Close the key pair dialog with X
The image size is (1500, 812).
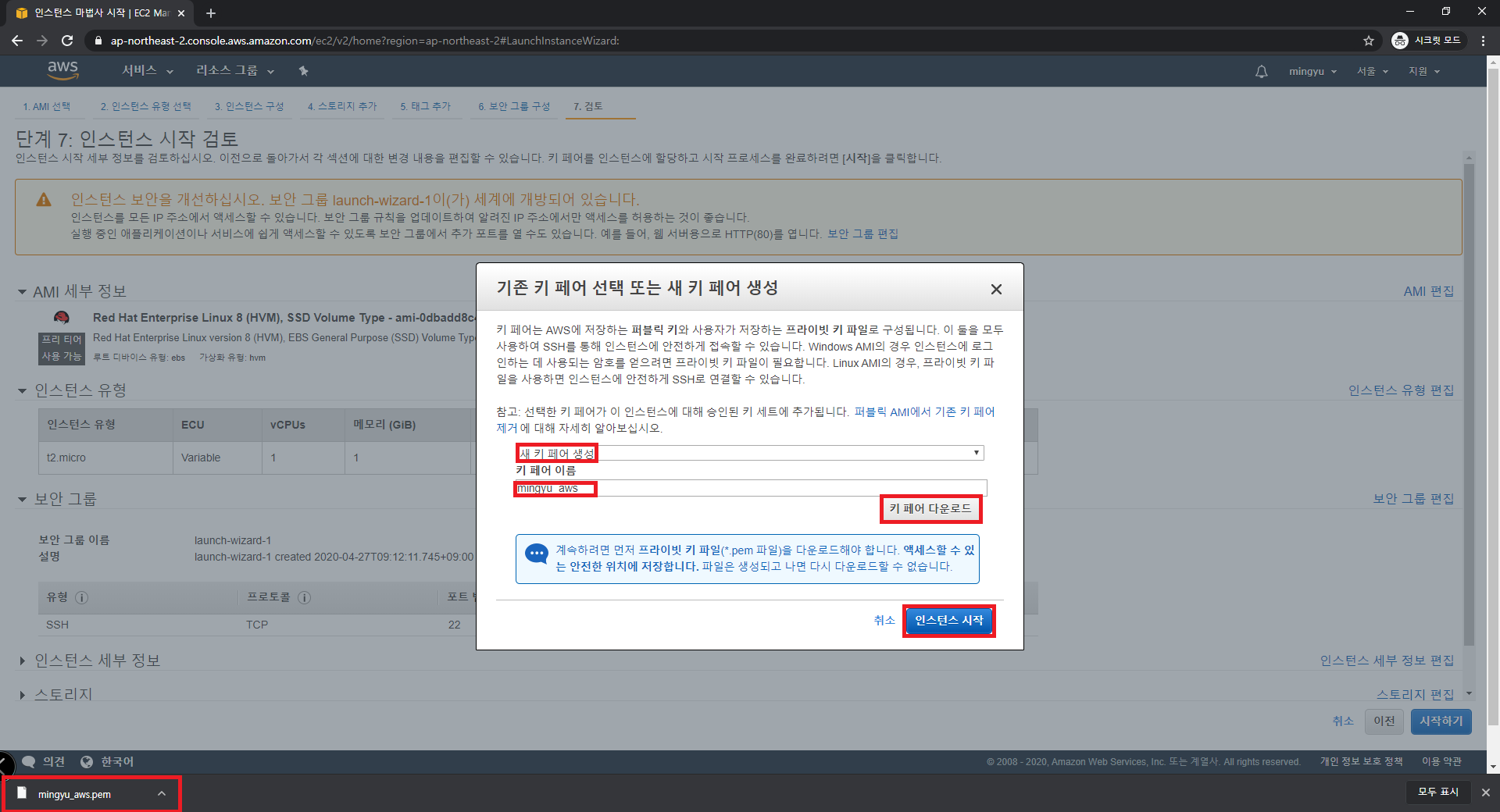(x=996, y=289)
